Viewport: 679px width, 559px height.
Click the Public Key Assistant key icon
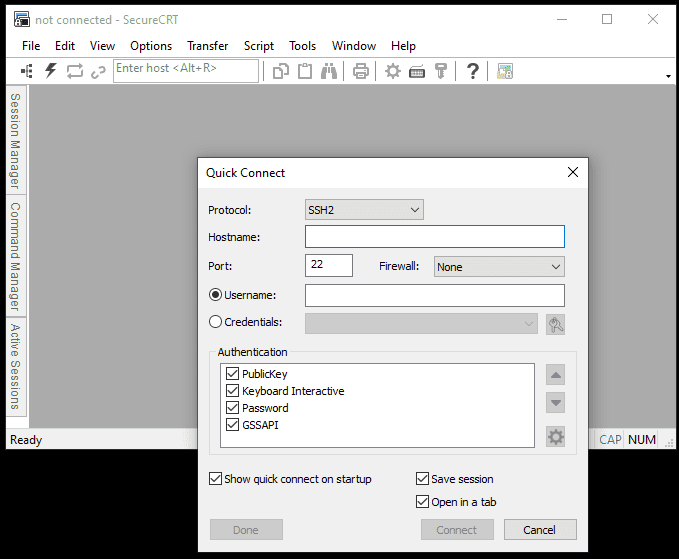click(x=441, y=71)
